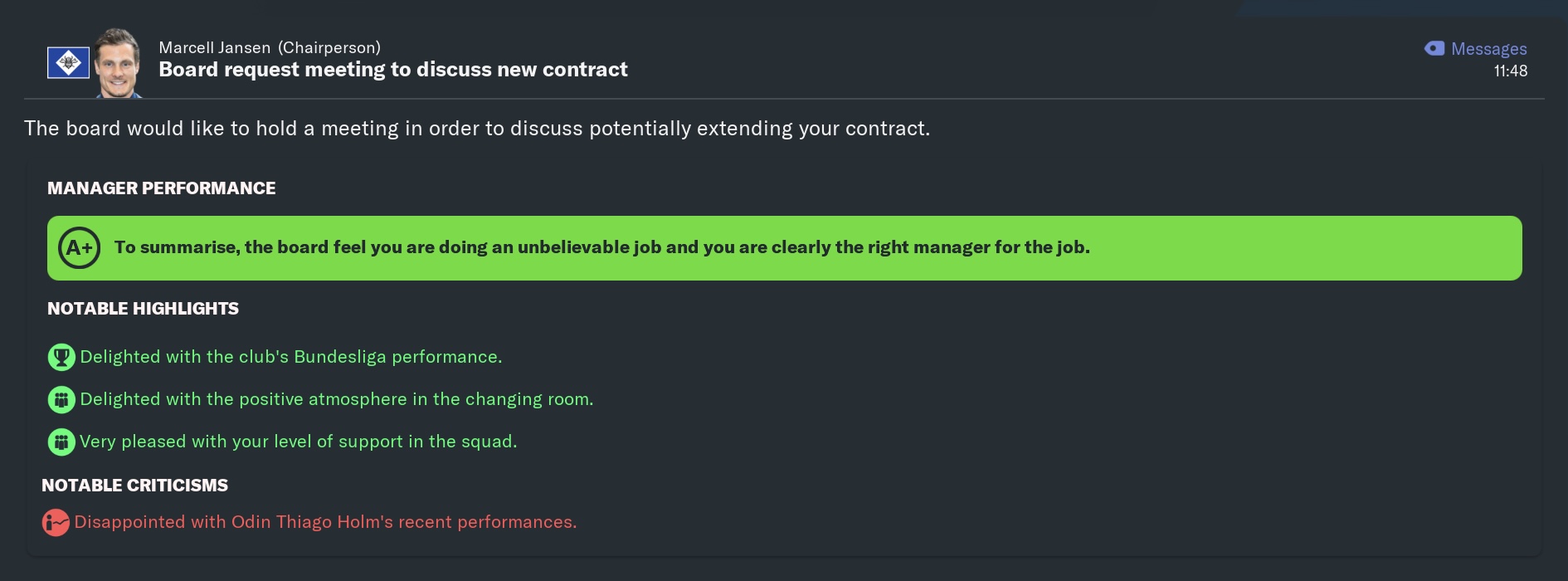This screenshot has height=581, width=1568.
Task: Open the Messages category link
Action: tap(1488, 49)
